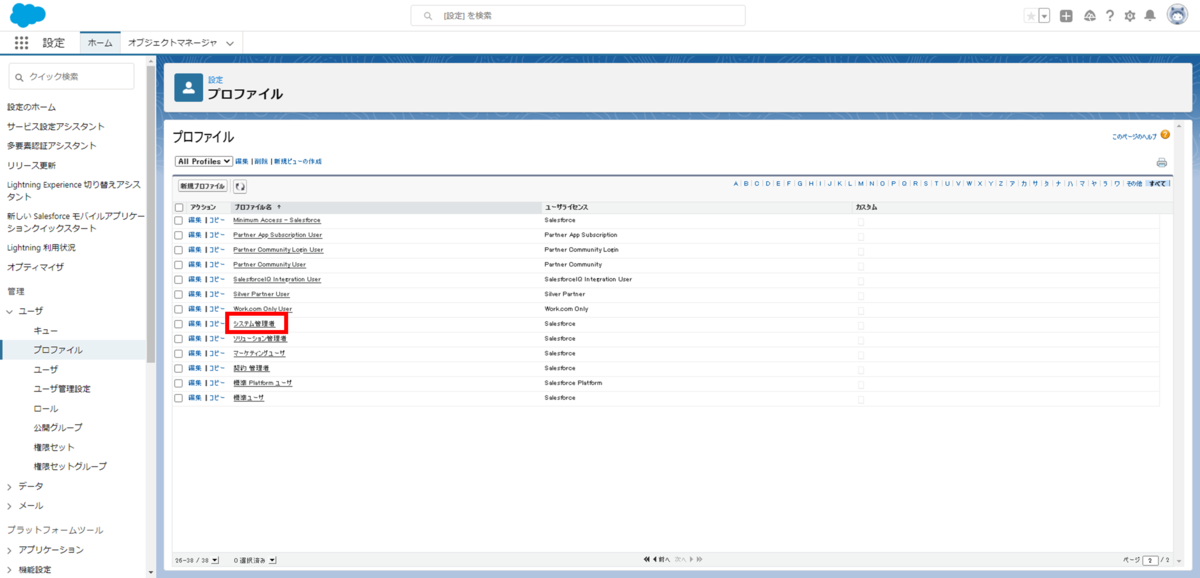
Task: Go to first page arrow icon
Action: point(647,559)
